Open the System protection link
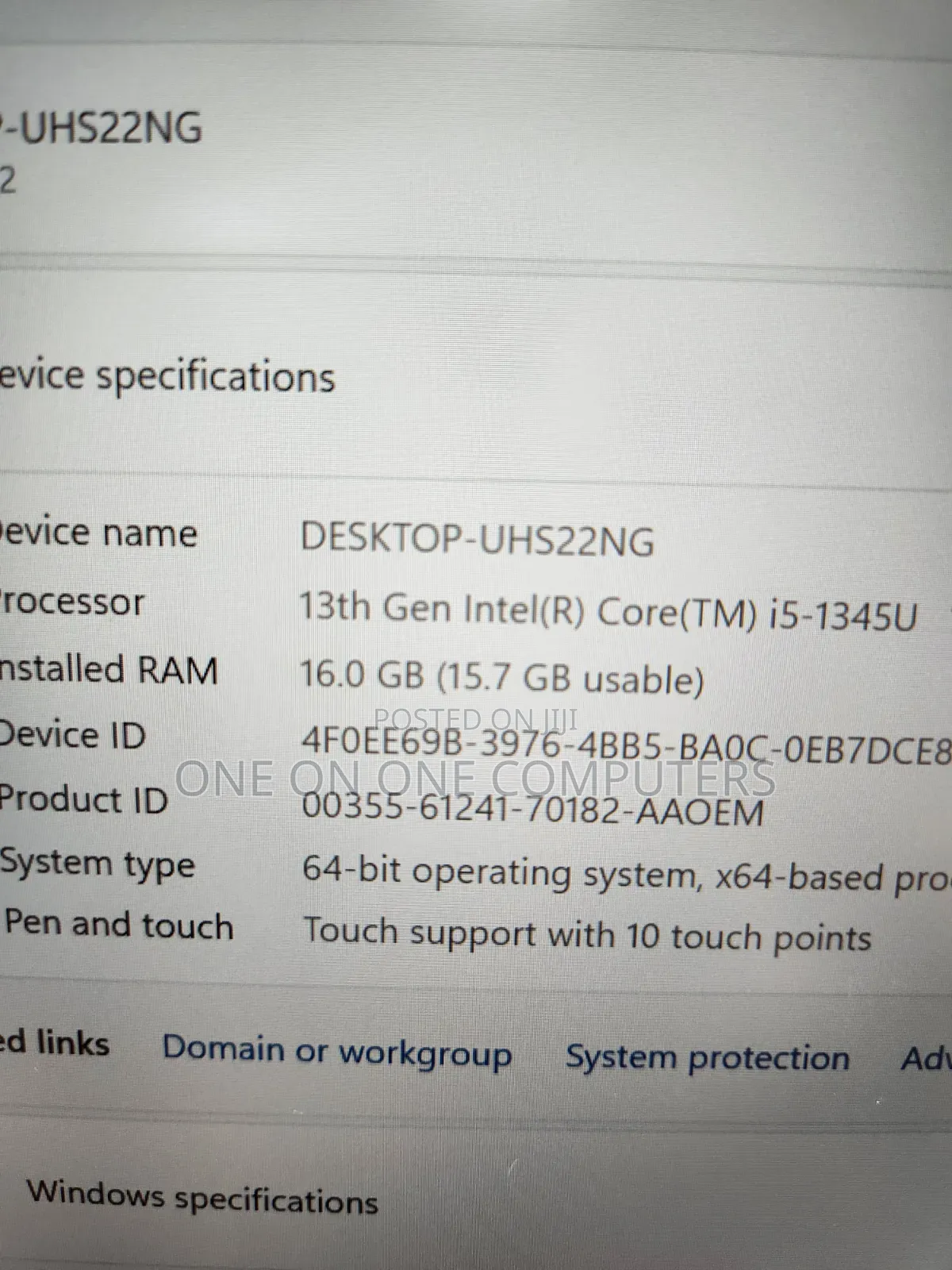This screenshot has width=952, height=1270. tap(707, 1058)
